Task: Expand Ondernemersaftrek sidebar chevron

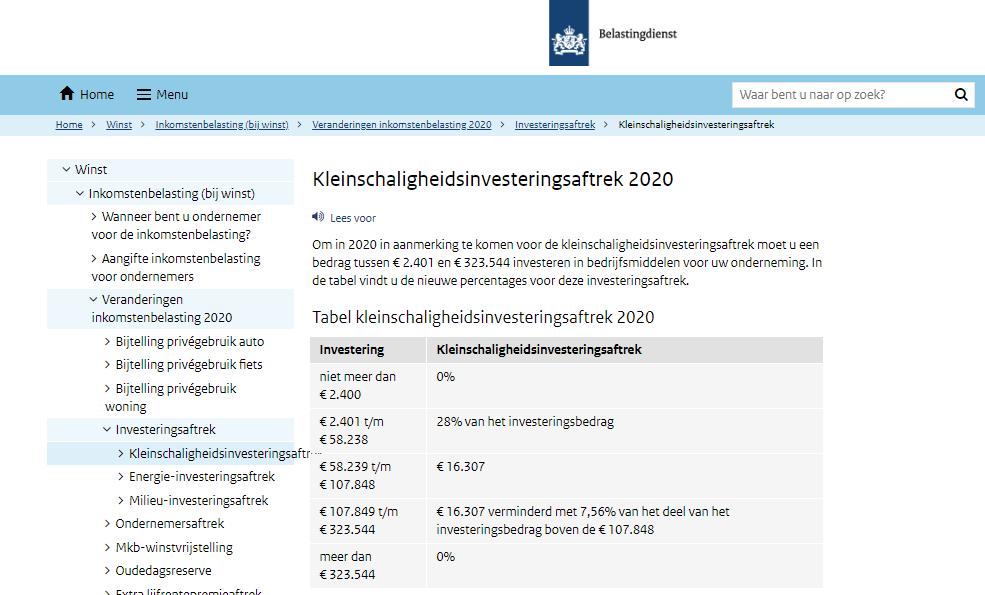Action: tap(107, 524)
